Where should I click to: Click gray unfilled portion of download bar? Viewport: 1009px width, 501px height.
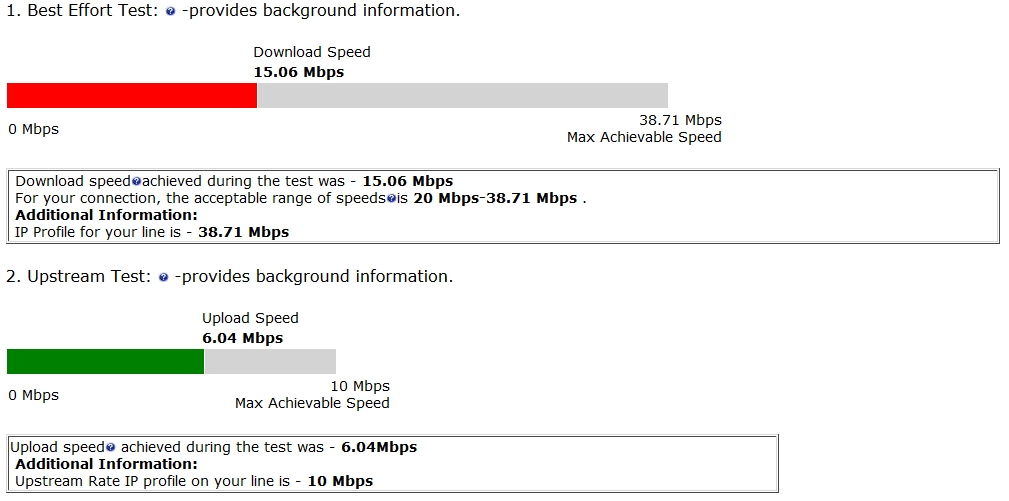pyautogui.click(x=462, y=95)
